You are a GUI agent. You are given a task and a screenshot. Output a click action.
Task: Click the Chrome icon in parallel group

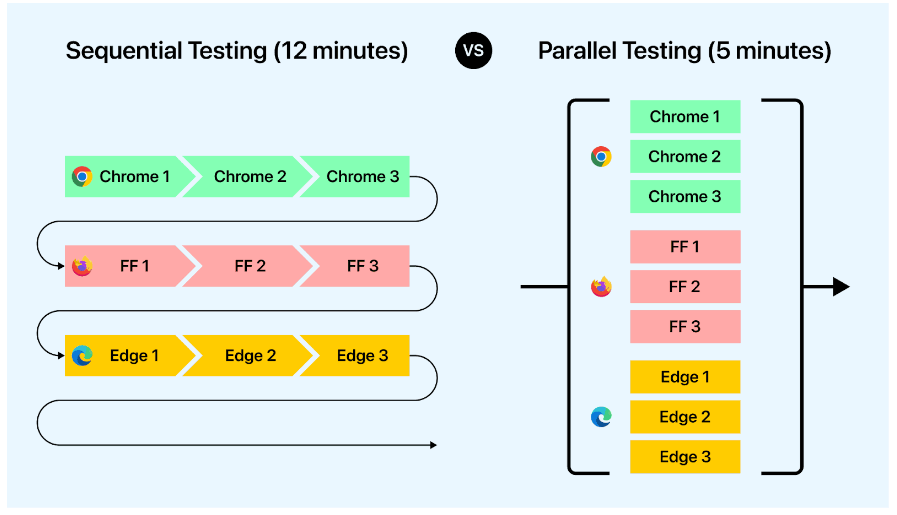[601, 156]
